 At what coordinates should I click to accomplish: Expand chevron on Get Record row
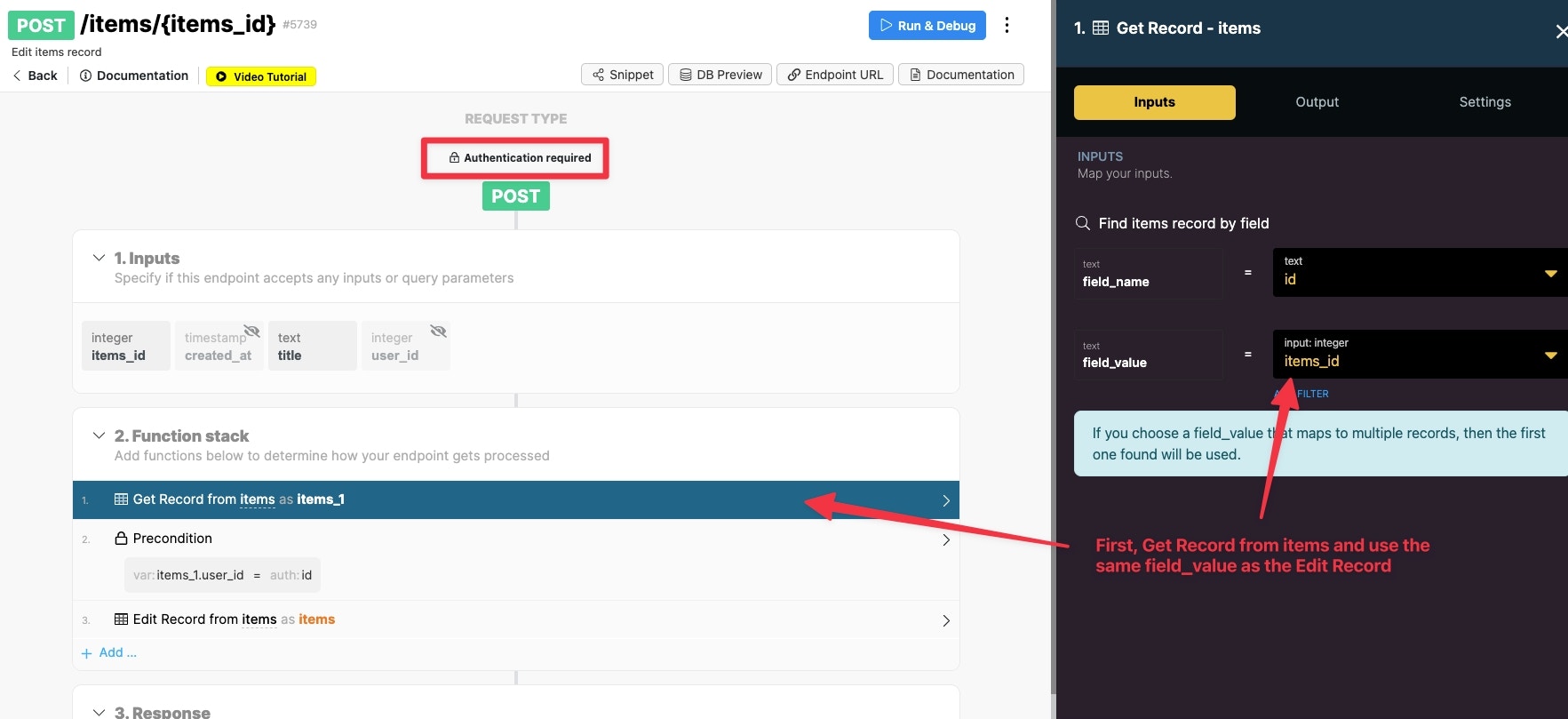[946, 500]
